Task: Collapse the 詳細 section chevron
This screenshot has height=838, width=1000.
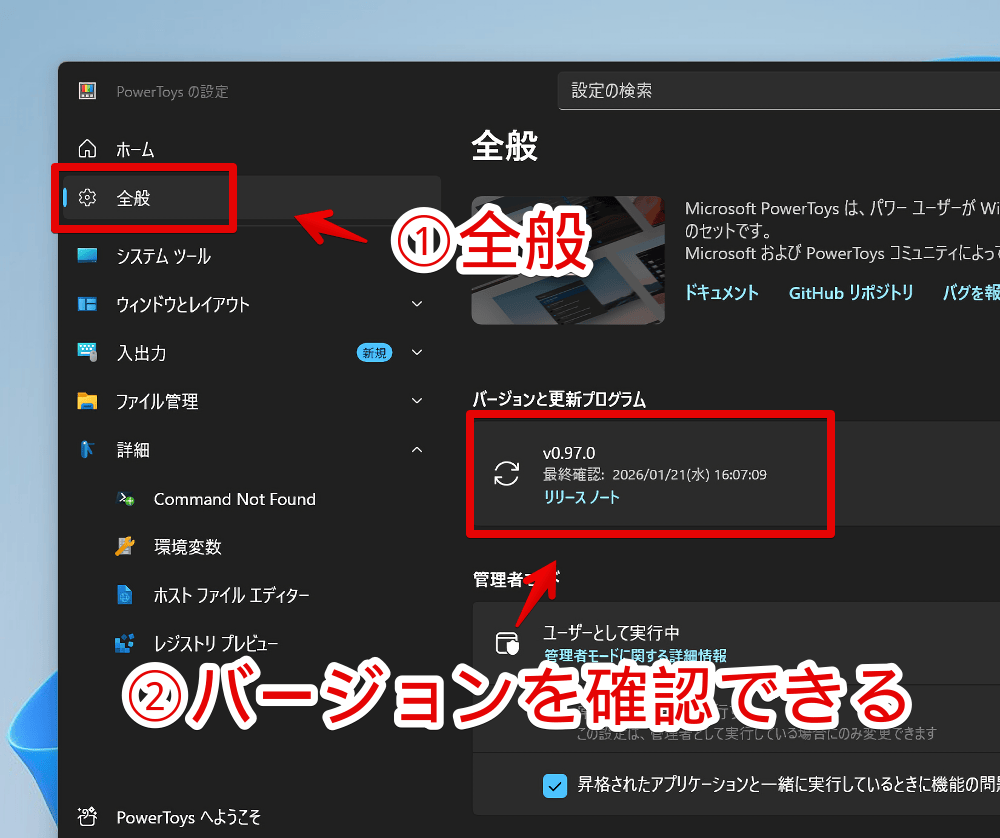Action: [417, 450]
